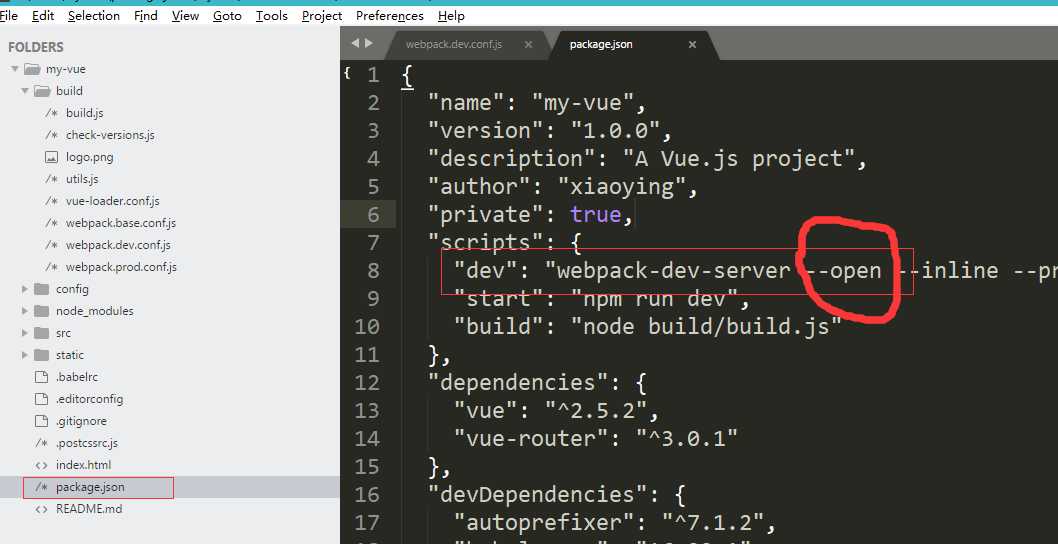Open webpack.dev.conf.js in the sidebar
1058x544 pixels.
(118, 245)
